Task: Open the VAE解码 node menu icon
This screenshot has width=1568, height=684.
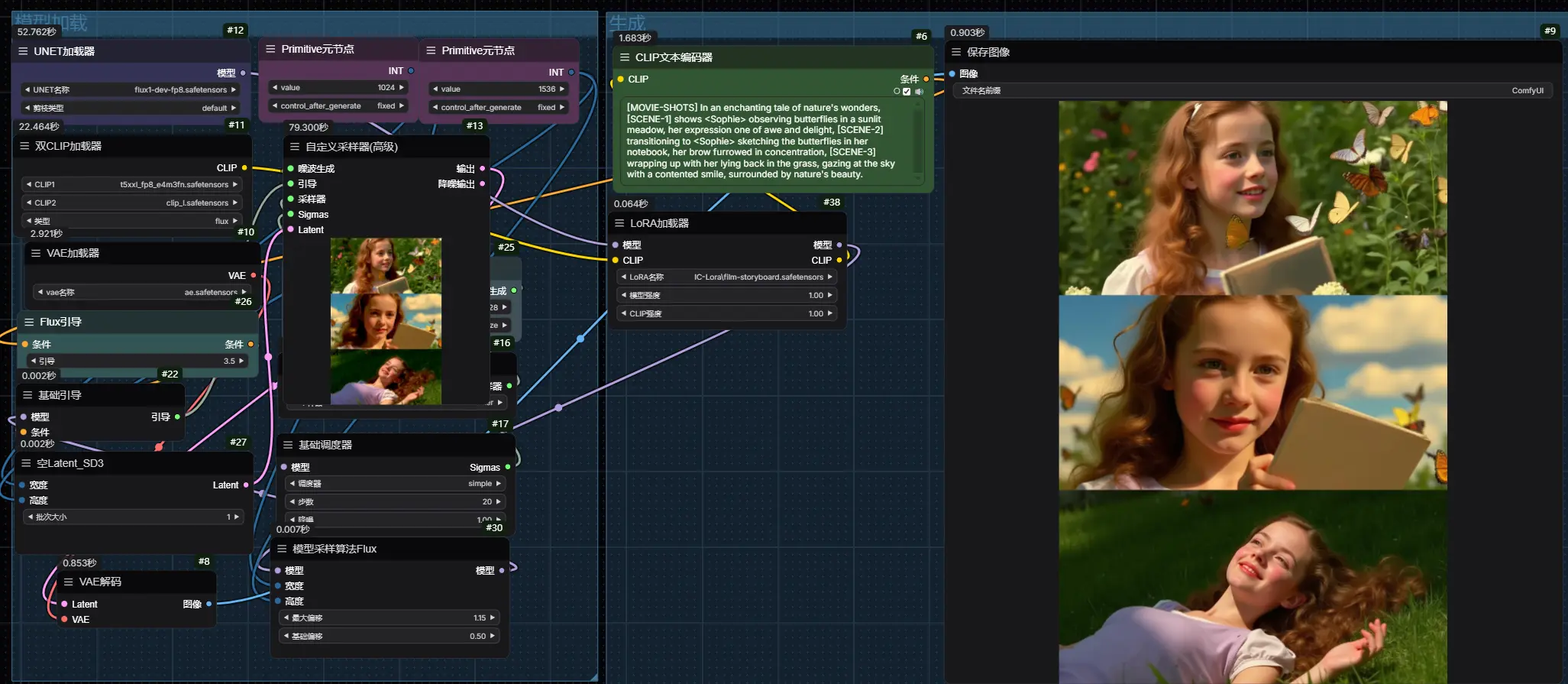Action: pos(69,582)
